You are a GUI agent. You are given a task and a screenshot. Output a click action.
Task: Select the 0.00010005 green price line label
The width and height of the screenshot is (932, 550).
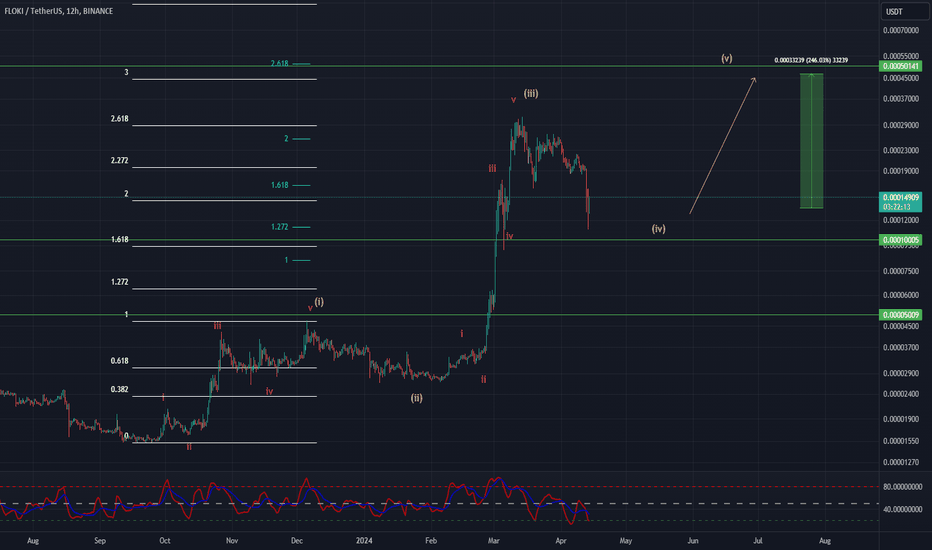click(900, 240)
